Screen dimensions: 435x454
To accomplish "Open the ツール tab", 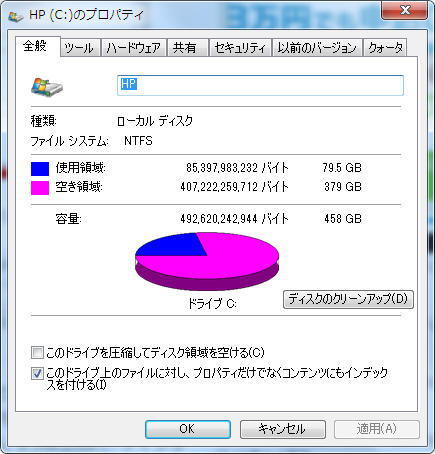I will coord(80,48).
